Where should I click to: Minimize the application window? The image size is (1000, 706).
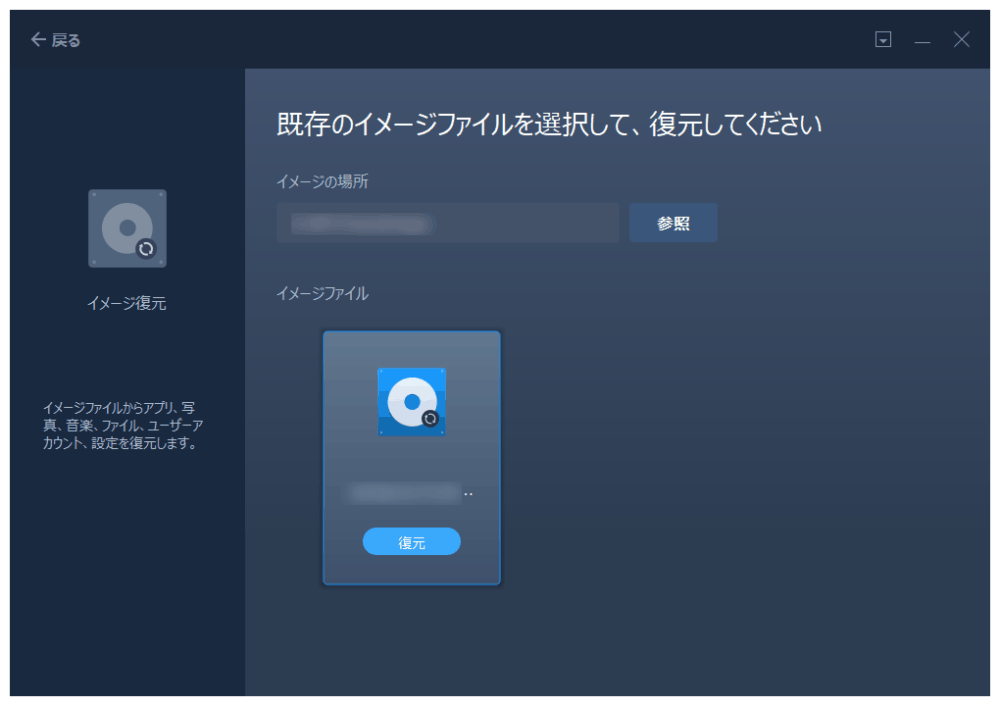tap(922, 41)
